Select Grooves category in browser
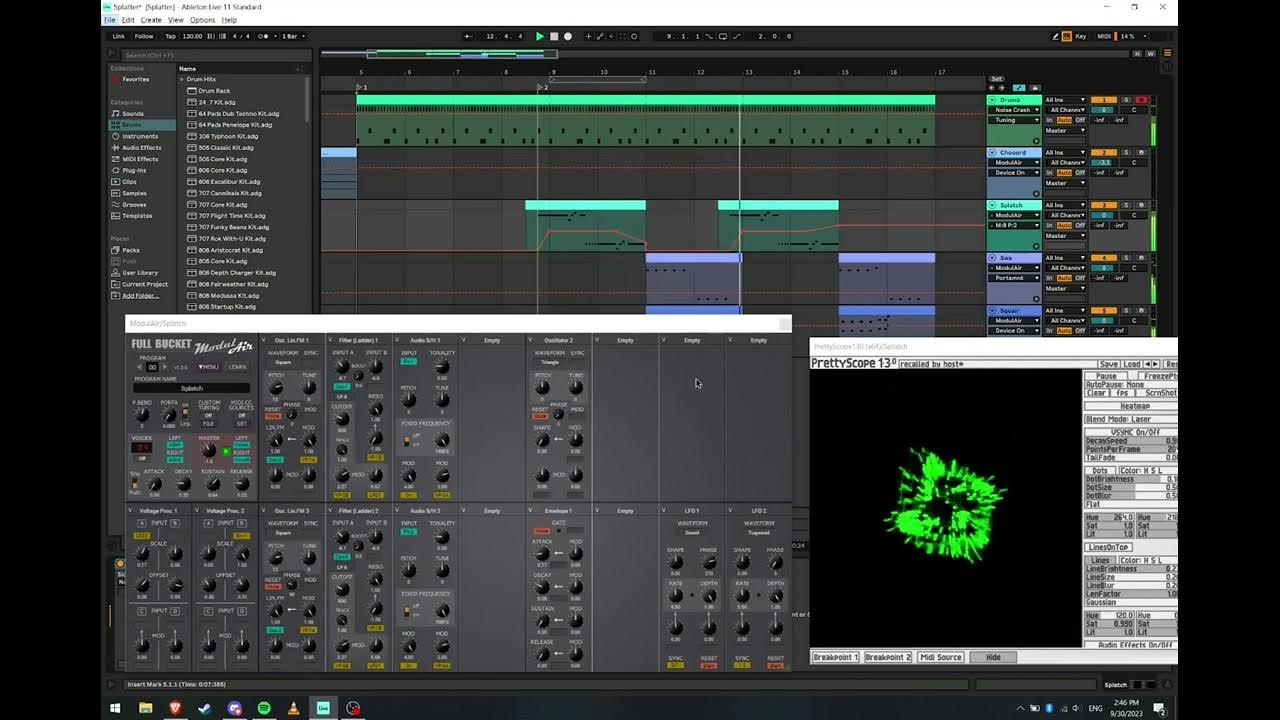 coord(135,204)
